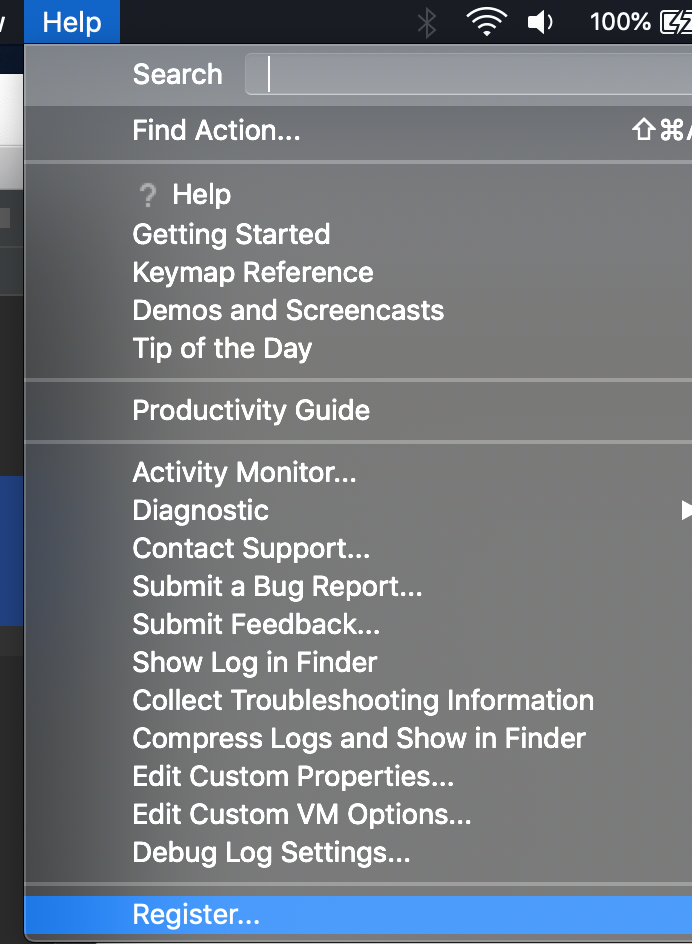Open the Wi-Fi status icon
This screenshot has width=692, height=944.
click(486, 22)
